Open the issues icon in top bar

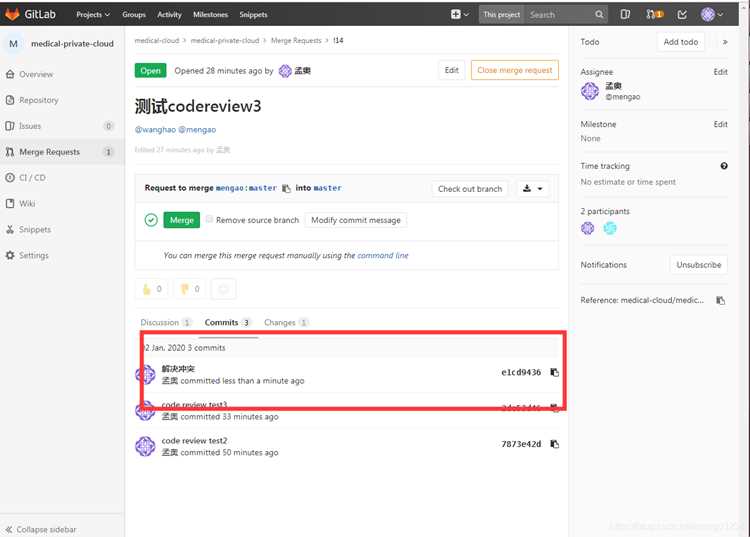click(625, 14)
